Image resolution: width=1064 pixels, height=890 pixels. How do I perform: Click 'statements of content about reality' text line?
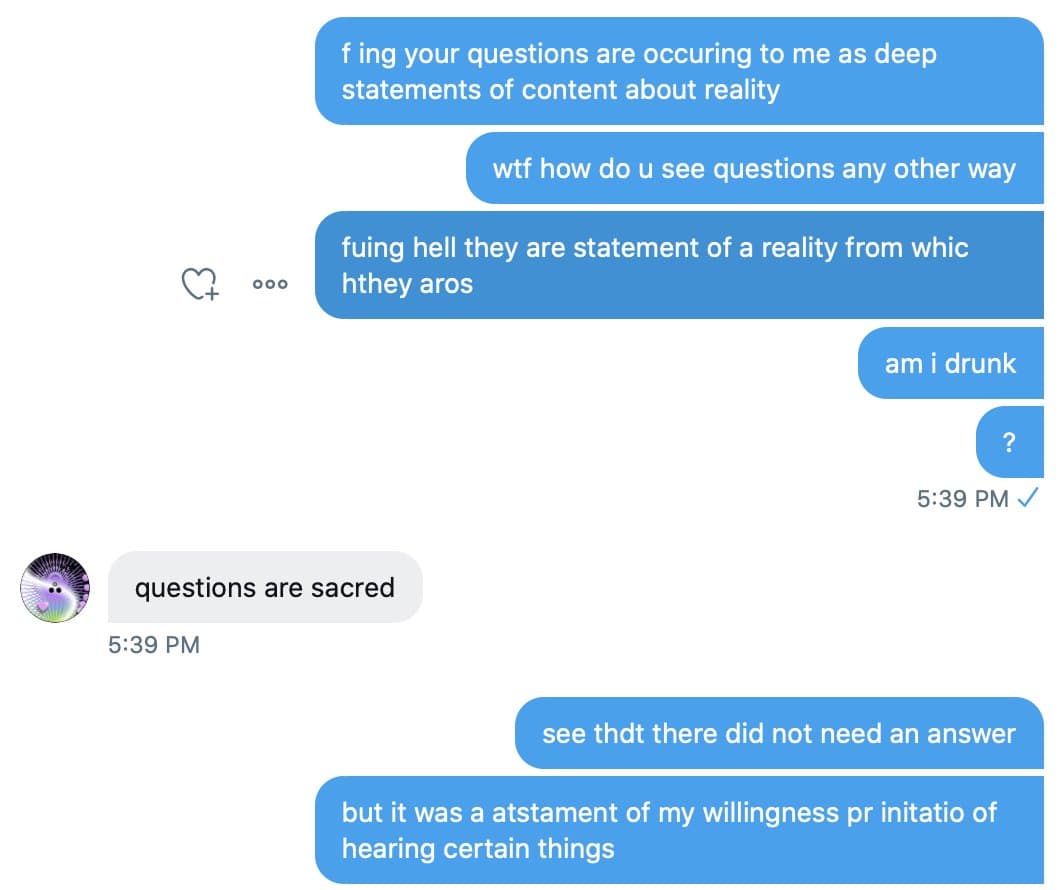(x=560, y=90)
